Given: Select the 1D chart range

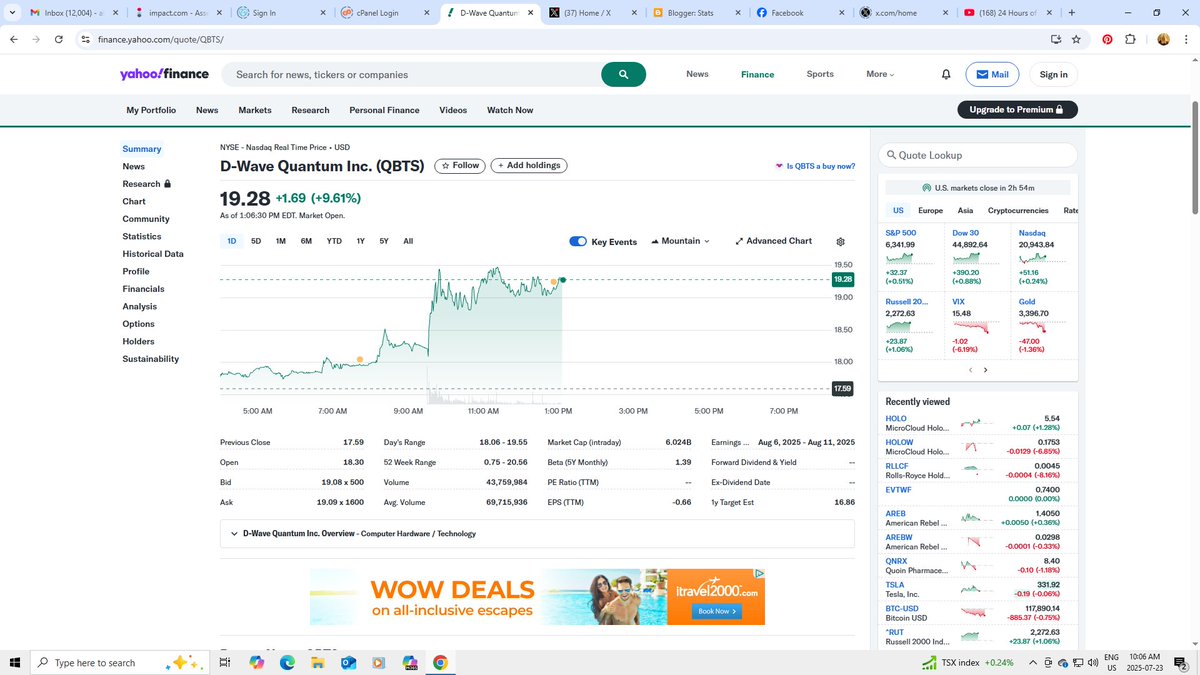Looking at the screenshot, I should coord(232,241).
